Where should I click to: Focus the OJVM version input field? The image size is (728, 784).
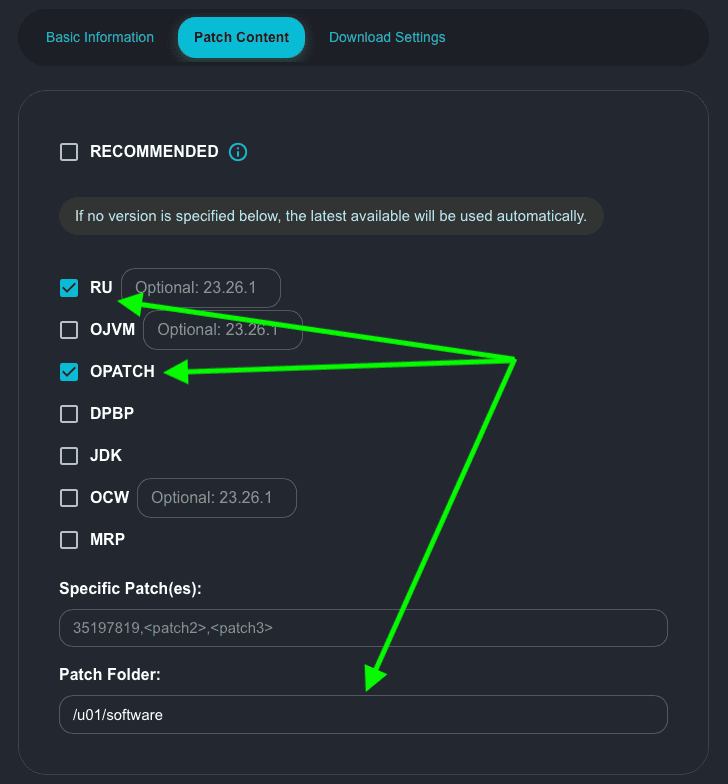click(222, 330)
